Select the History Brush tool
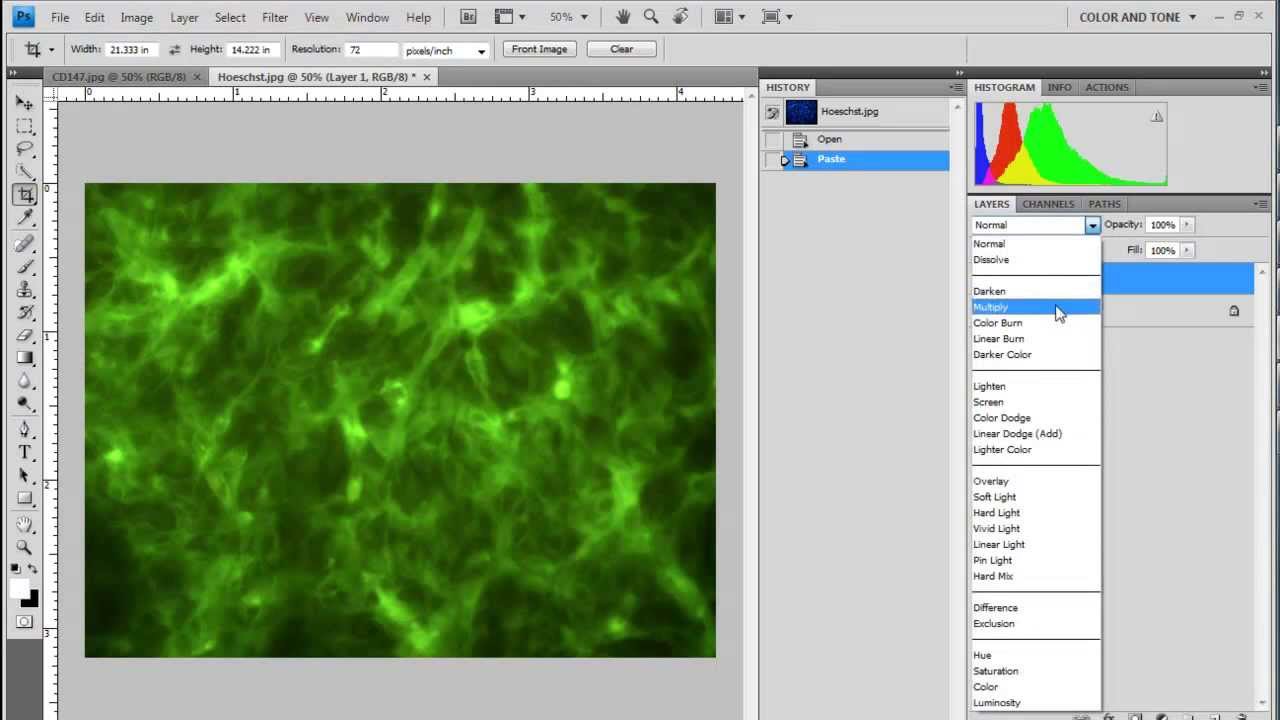 click(25, 313)
